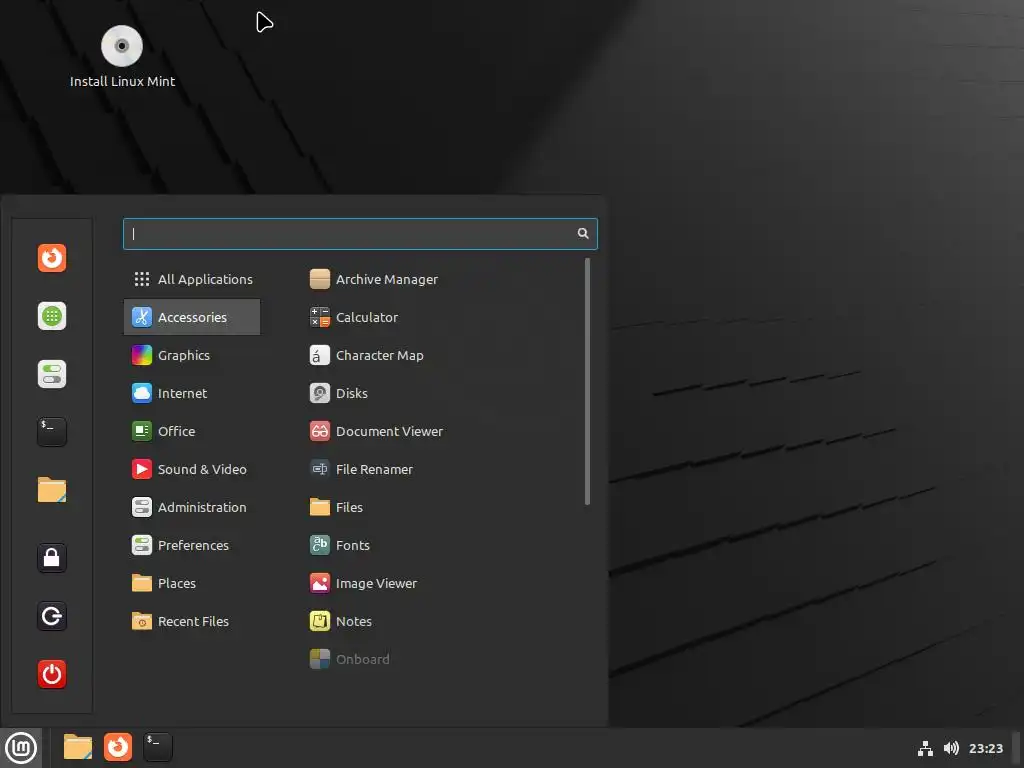
Task: Click the application list scrollbar
Action: (x=588, y=381)
